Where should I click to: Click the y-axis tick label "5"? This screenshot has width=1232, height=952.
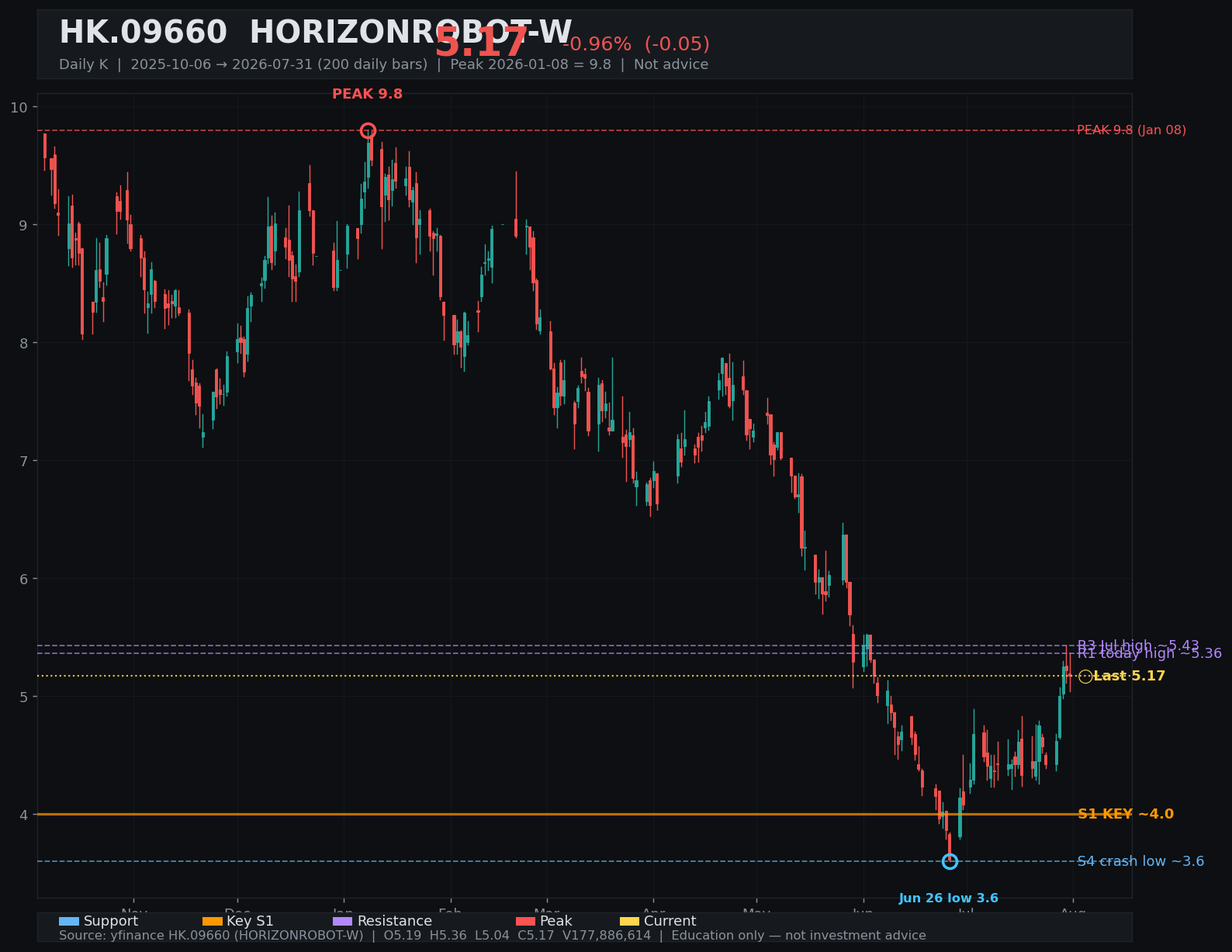[x=23, y=697]
